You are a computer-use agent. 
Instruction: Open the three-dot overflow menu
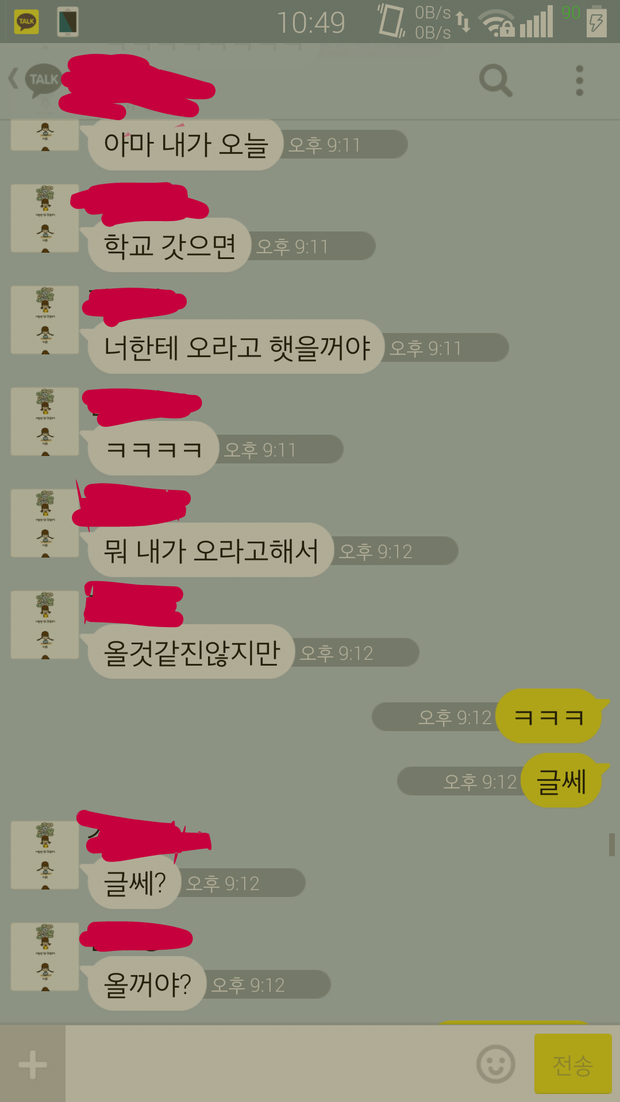pyautogui.click(x=579, y=81)
